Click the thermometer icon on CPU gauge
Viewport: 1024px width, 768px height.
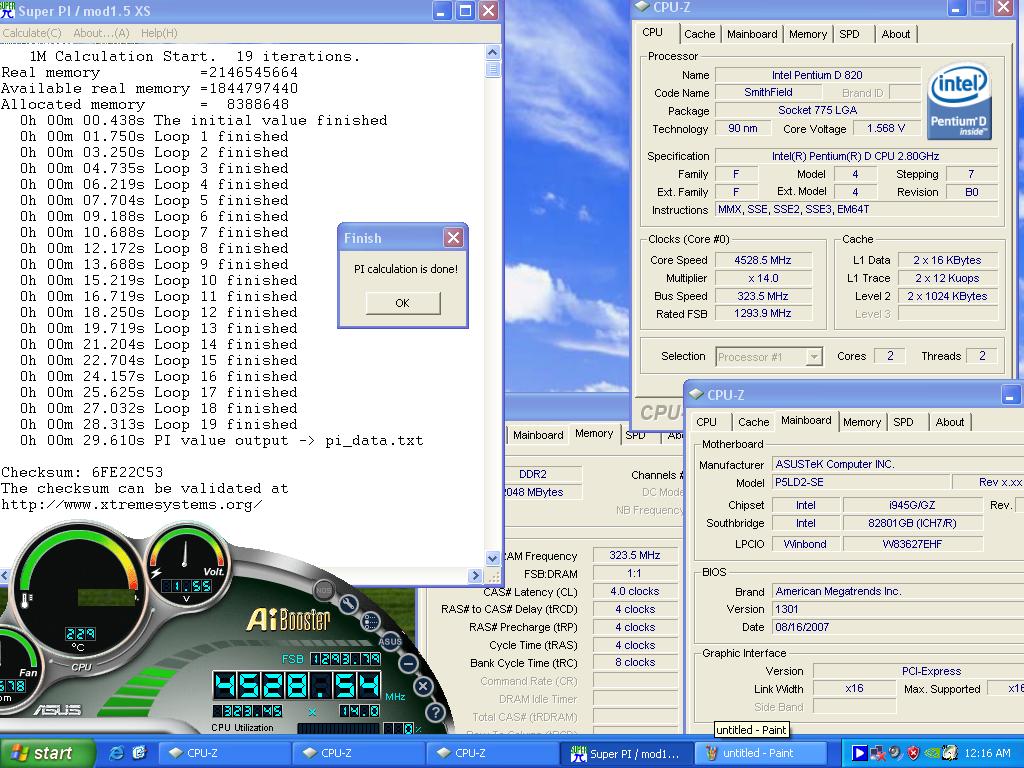click(26, 599)
